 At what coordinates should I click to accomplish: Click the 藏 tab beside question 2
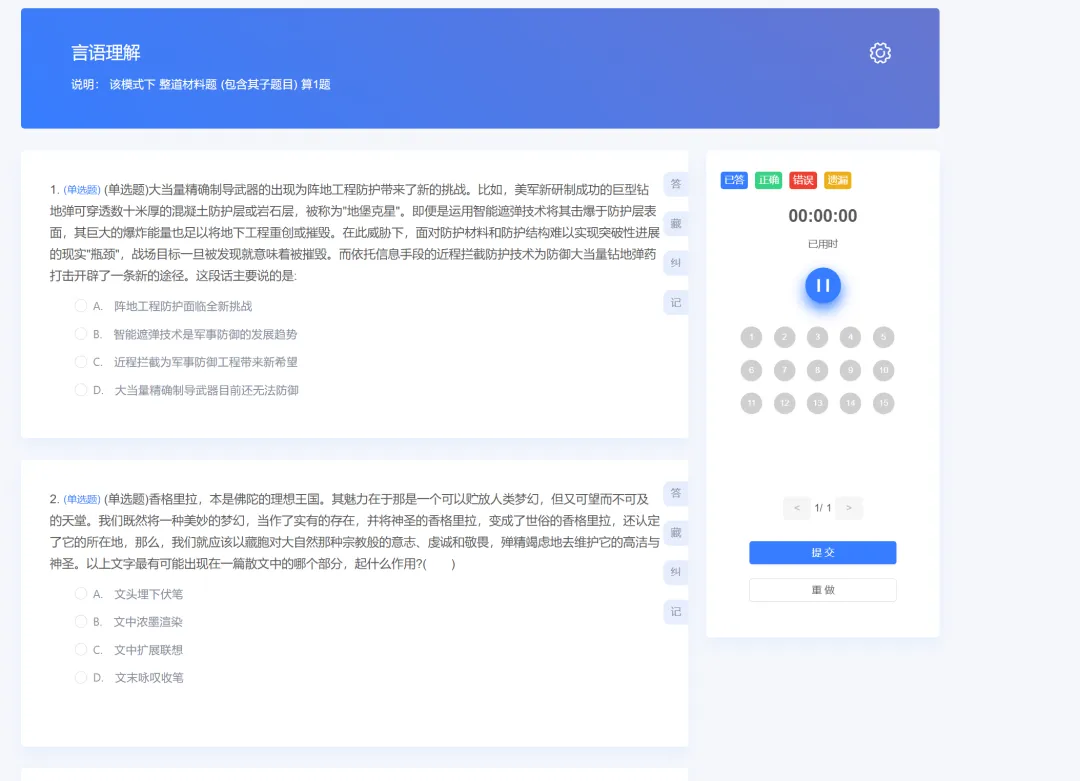click(x=676, y=532)
